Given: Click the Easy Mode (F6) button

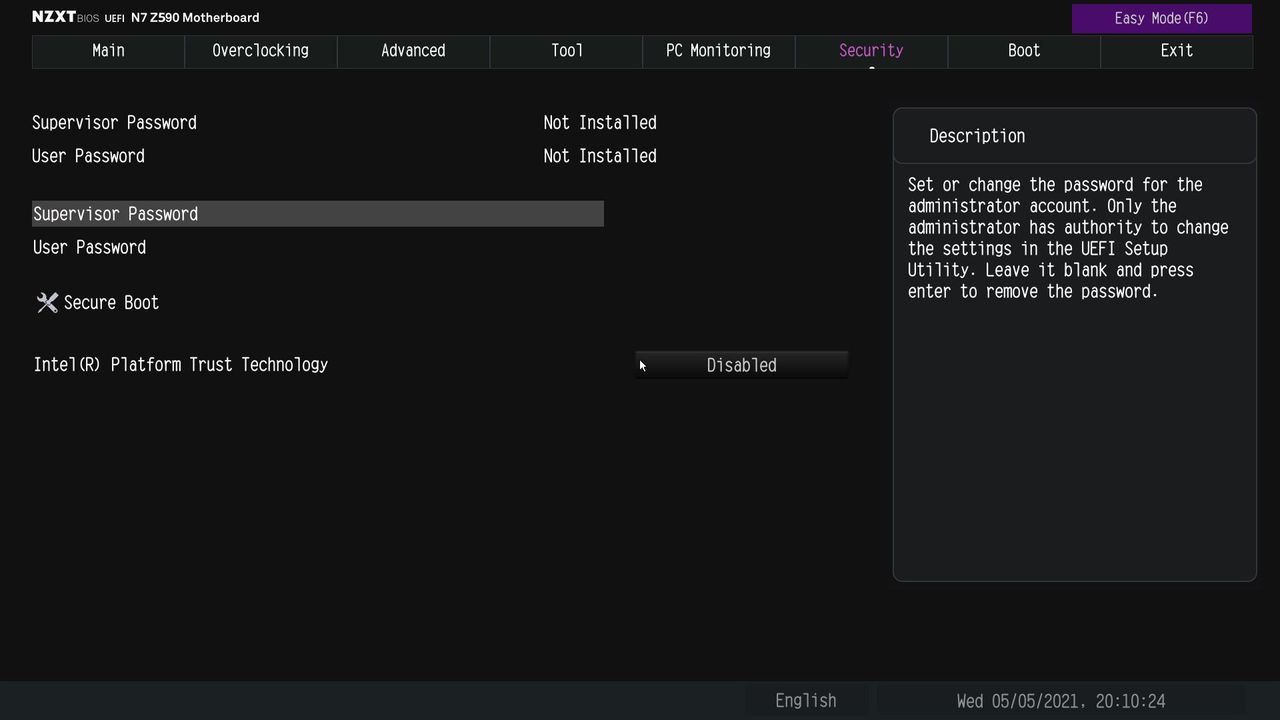Looking at the screenshot, I should pos(1162,18).
